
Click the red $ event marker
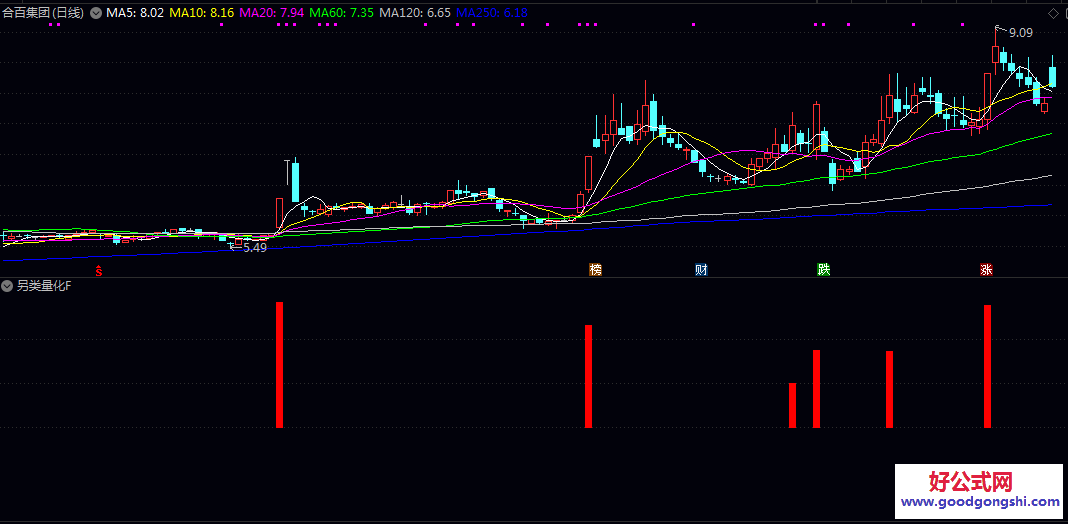[98, 270]
